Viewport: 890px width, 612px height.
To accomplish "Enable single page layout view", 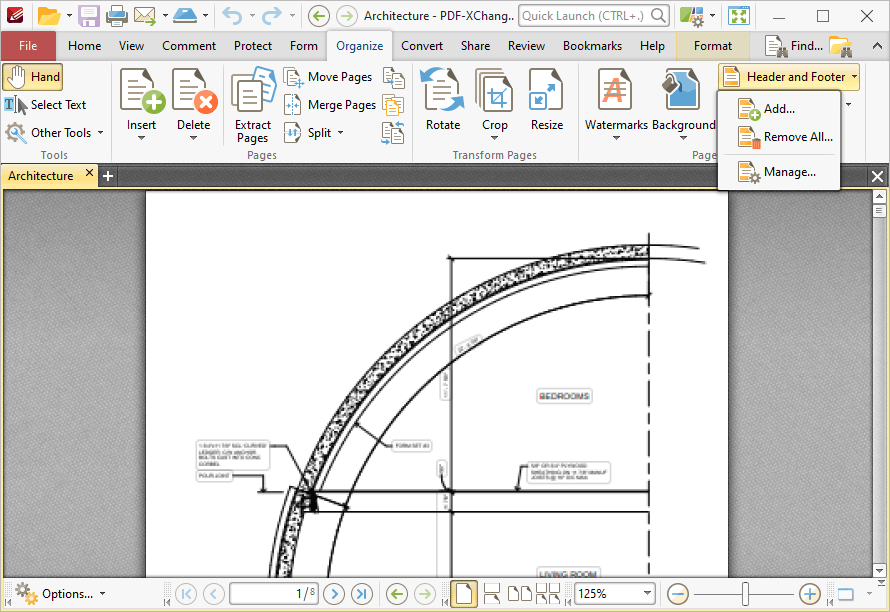I will pyautogui.click(x=464, y=594).
